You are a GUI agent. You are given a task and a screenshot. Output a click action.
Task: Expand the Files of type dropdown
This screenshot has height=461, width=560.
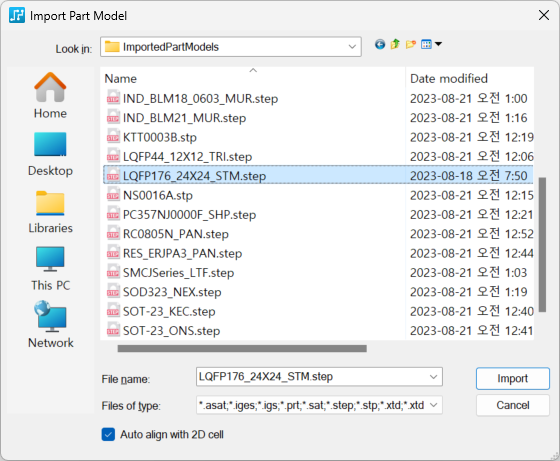tap(433, 405)
